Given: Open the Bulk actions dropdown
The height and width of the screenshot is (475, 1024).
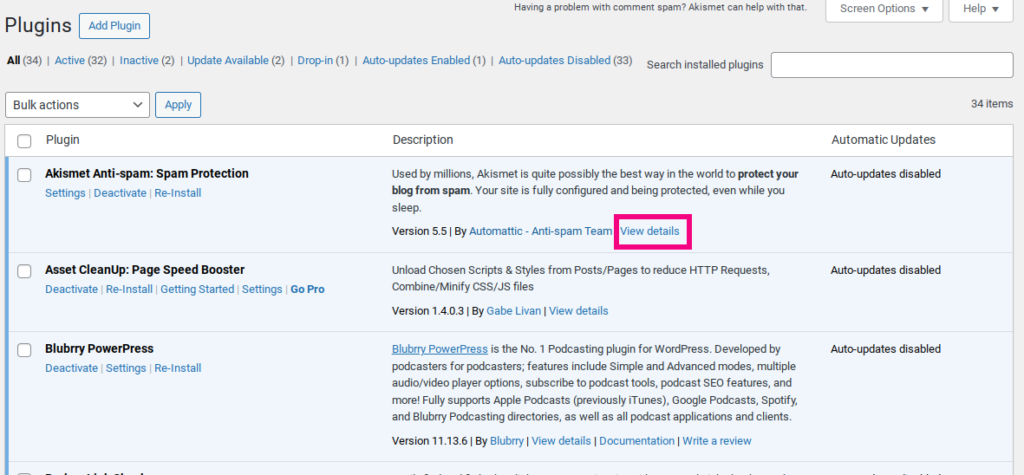Looking at the screenshot, I should click(x=77, y=105).
